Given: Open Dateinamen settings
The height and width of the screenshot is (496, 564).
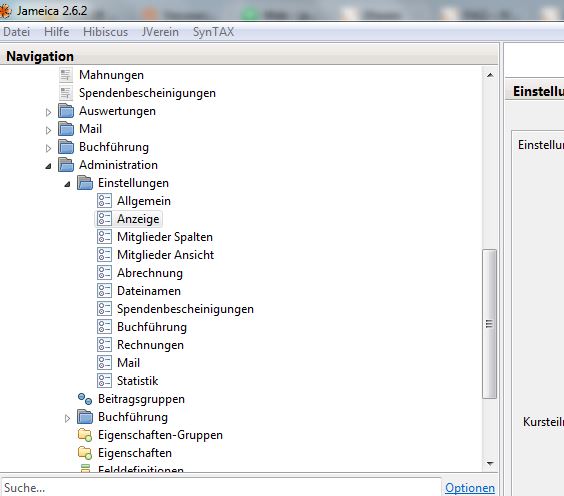Looking at the screenshot, I should click(149, 291).
